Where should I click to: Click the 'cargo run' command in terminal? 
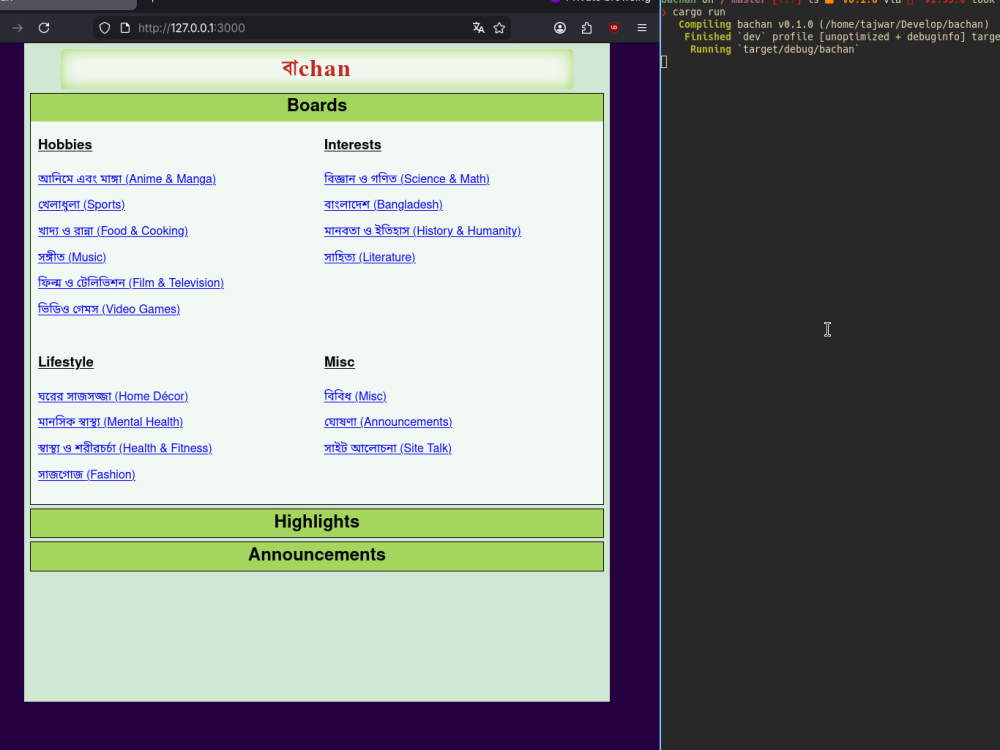(x=699, y=12)
